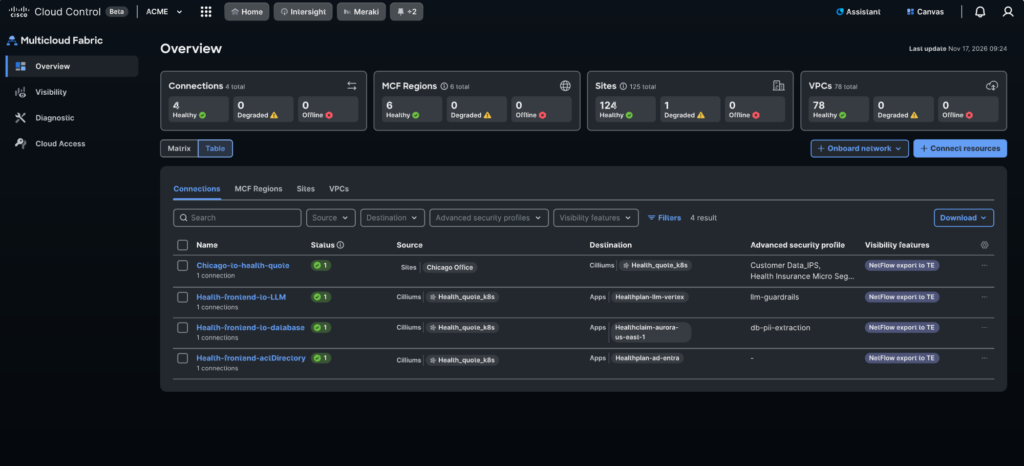Check the Health-frontend-to-database row checkbox

pyautogui.click(x=183, y=328)
